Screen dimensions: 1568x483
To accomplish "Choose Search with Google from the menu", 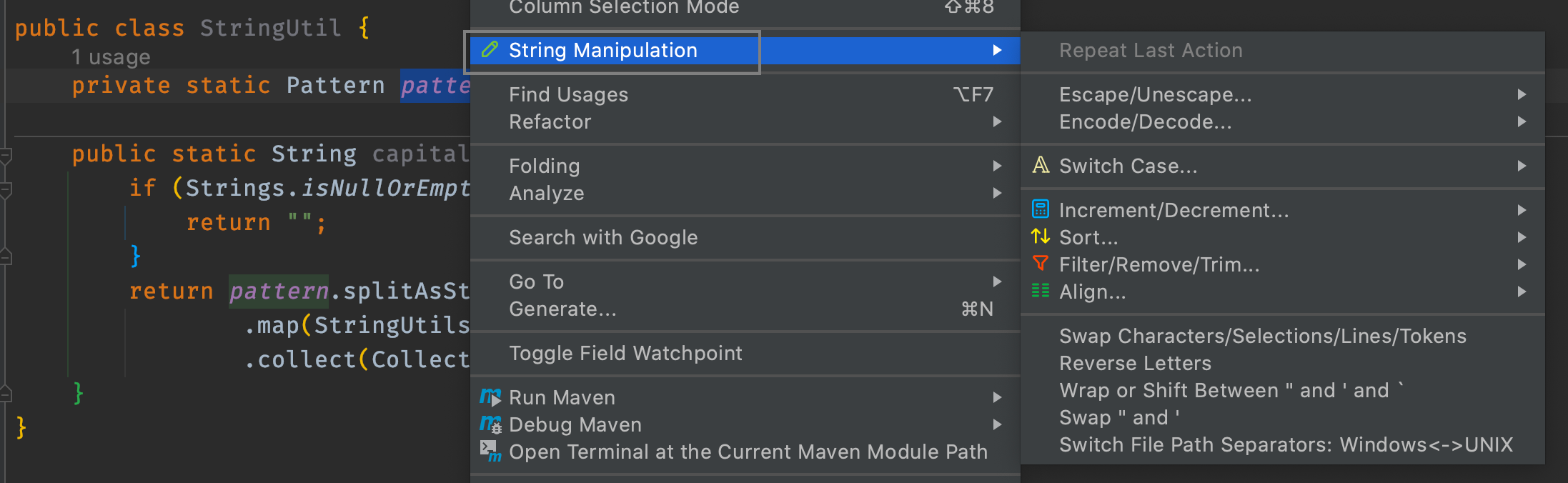I will tap(603, 237).
